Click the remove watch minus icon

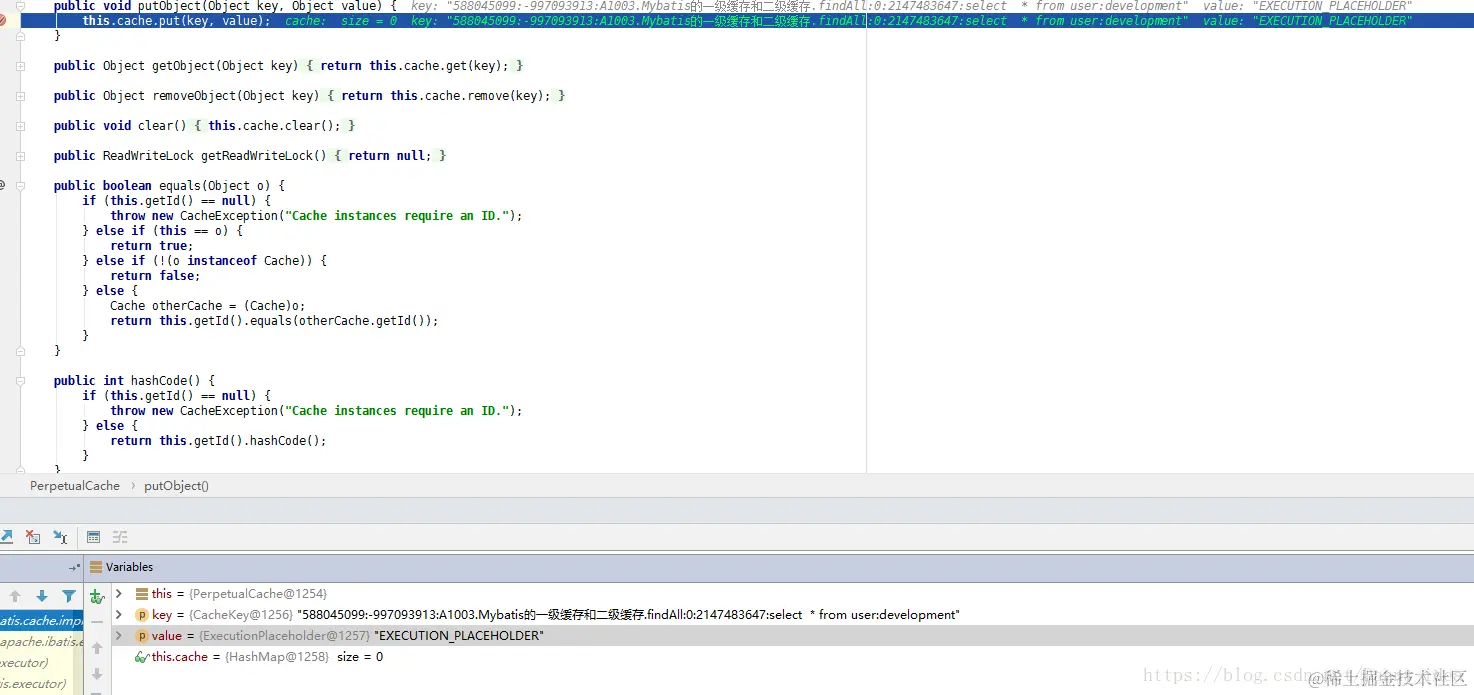point(97,622)
